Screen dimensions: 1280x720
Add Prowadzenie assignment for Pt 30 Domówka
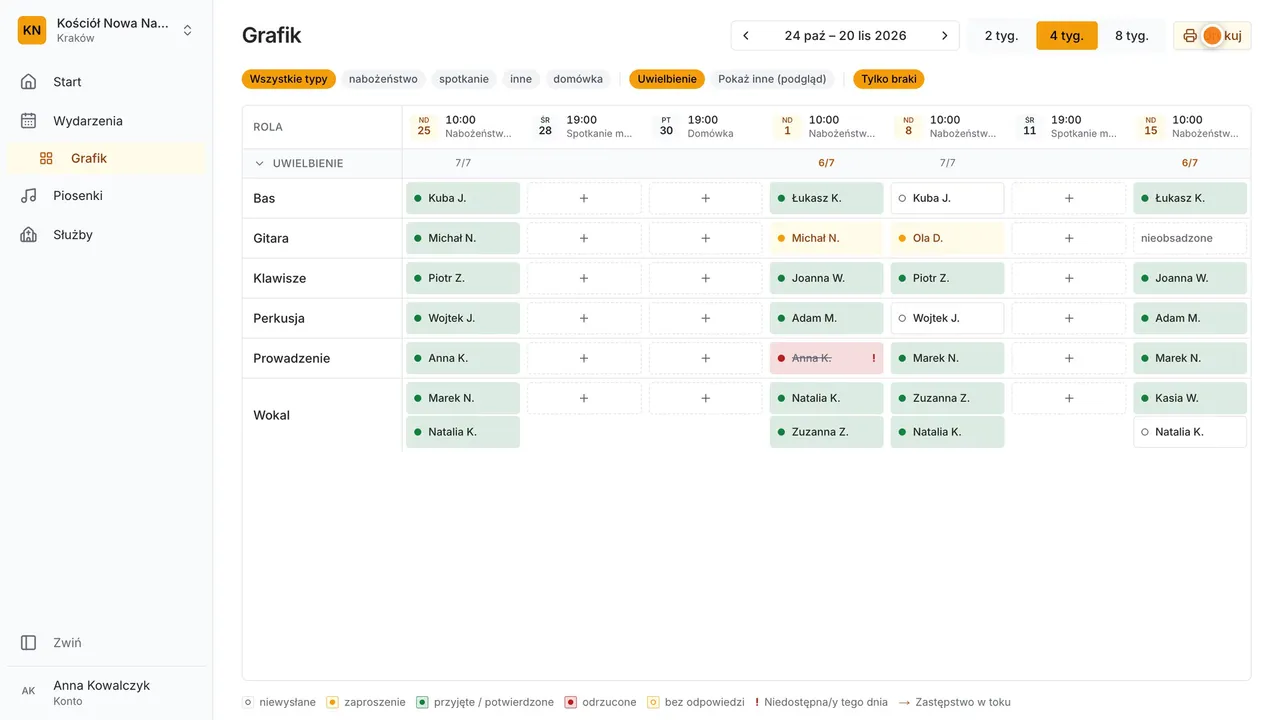705,358
